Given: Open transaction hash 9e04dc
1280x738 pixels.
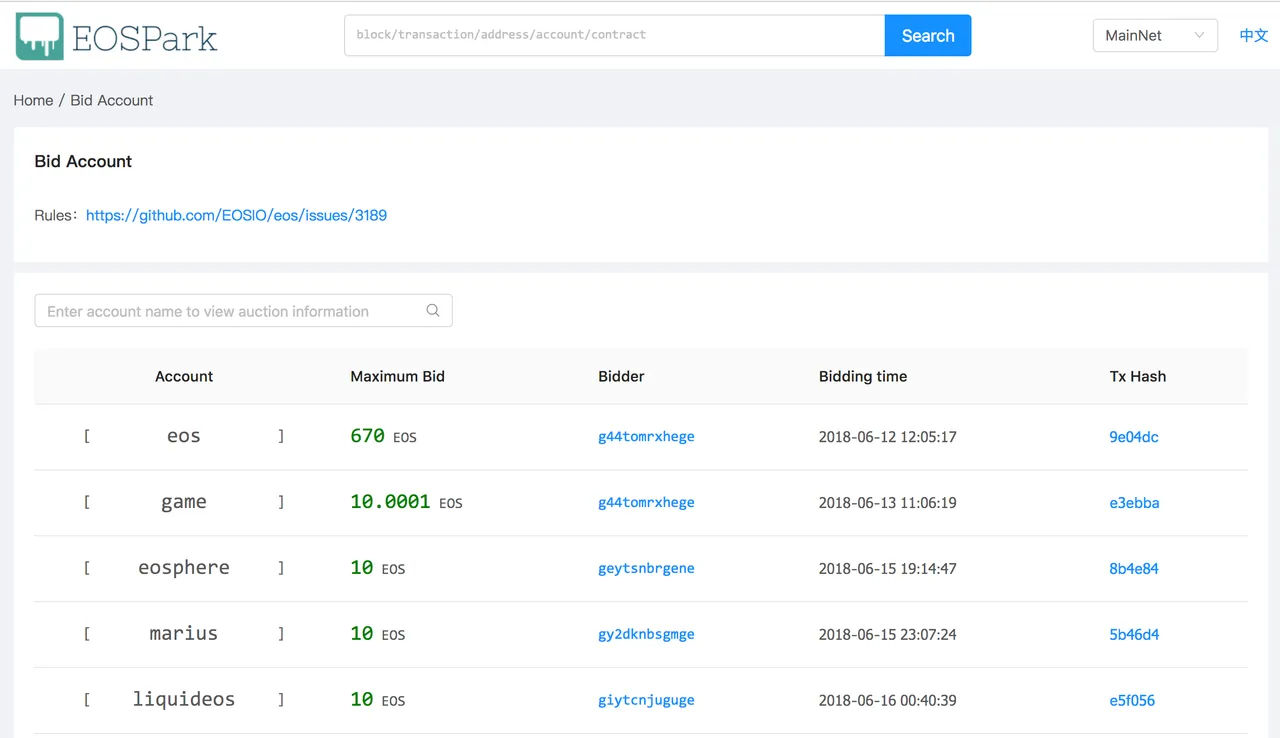Looking at the screenshot, I should (1134, 437).
